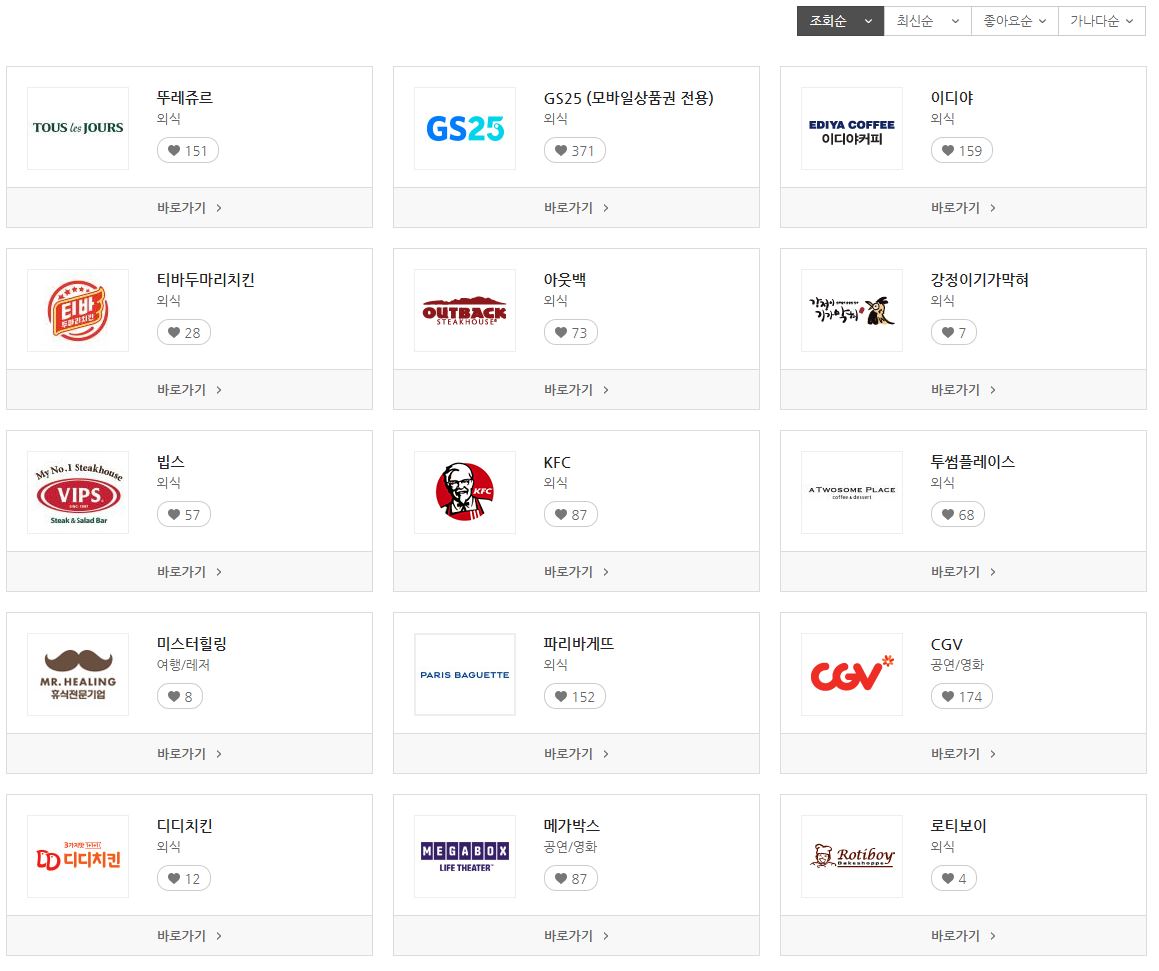Open the 조회순 sort dropdown
The height and width of the screenshot is (971, 1159).
coord(840,21)
